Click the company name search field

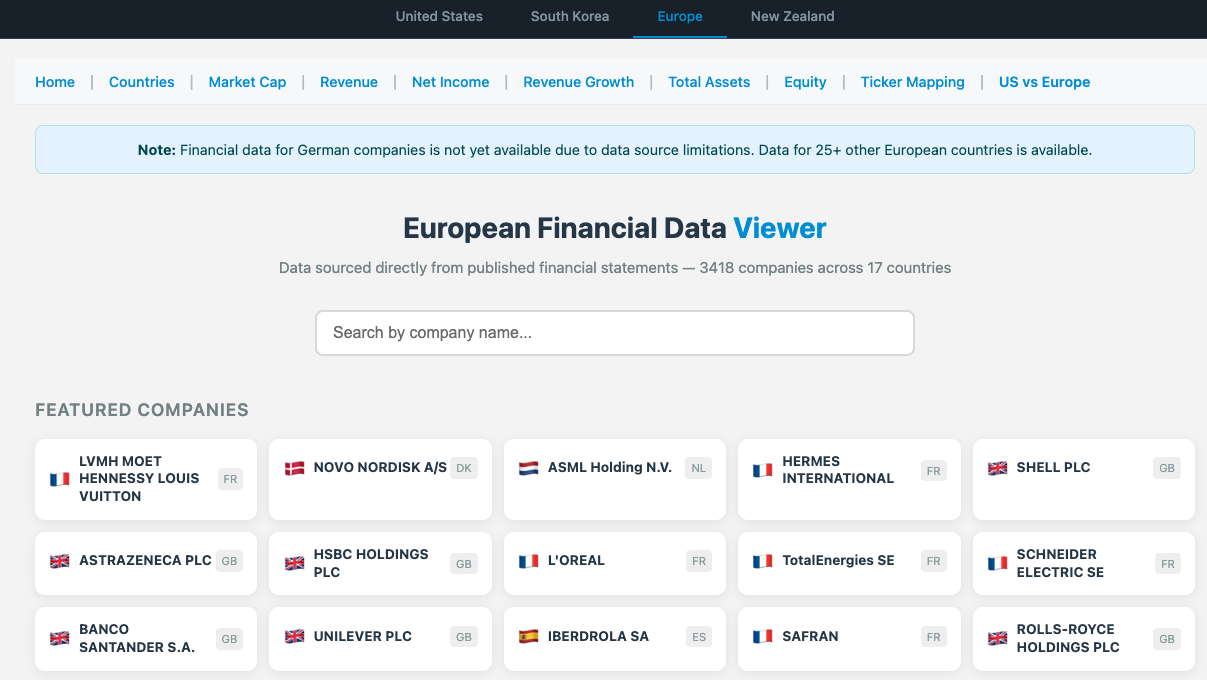click(615, 333)
